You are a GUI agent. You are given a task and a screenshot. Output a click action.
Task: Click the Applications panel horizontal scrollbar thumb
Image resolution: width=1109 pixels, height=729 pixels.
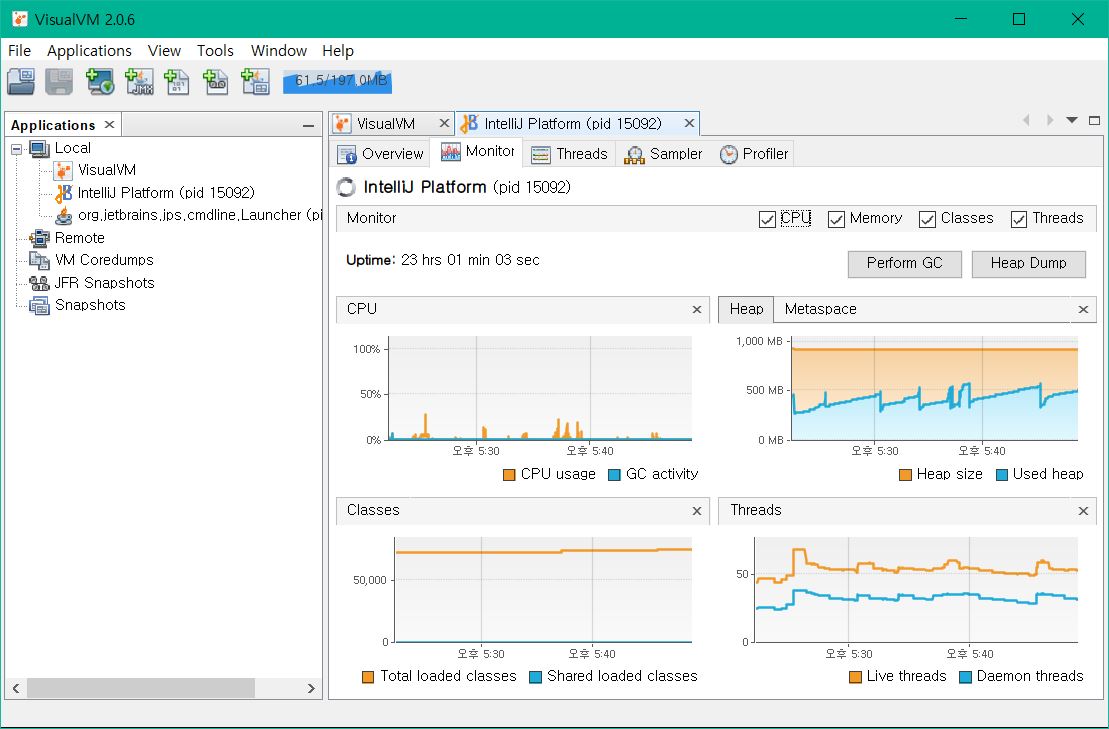pyautogui.click(x=140, y=688)
